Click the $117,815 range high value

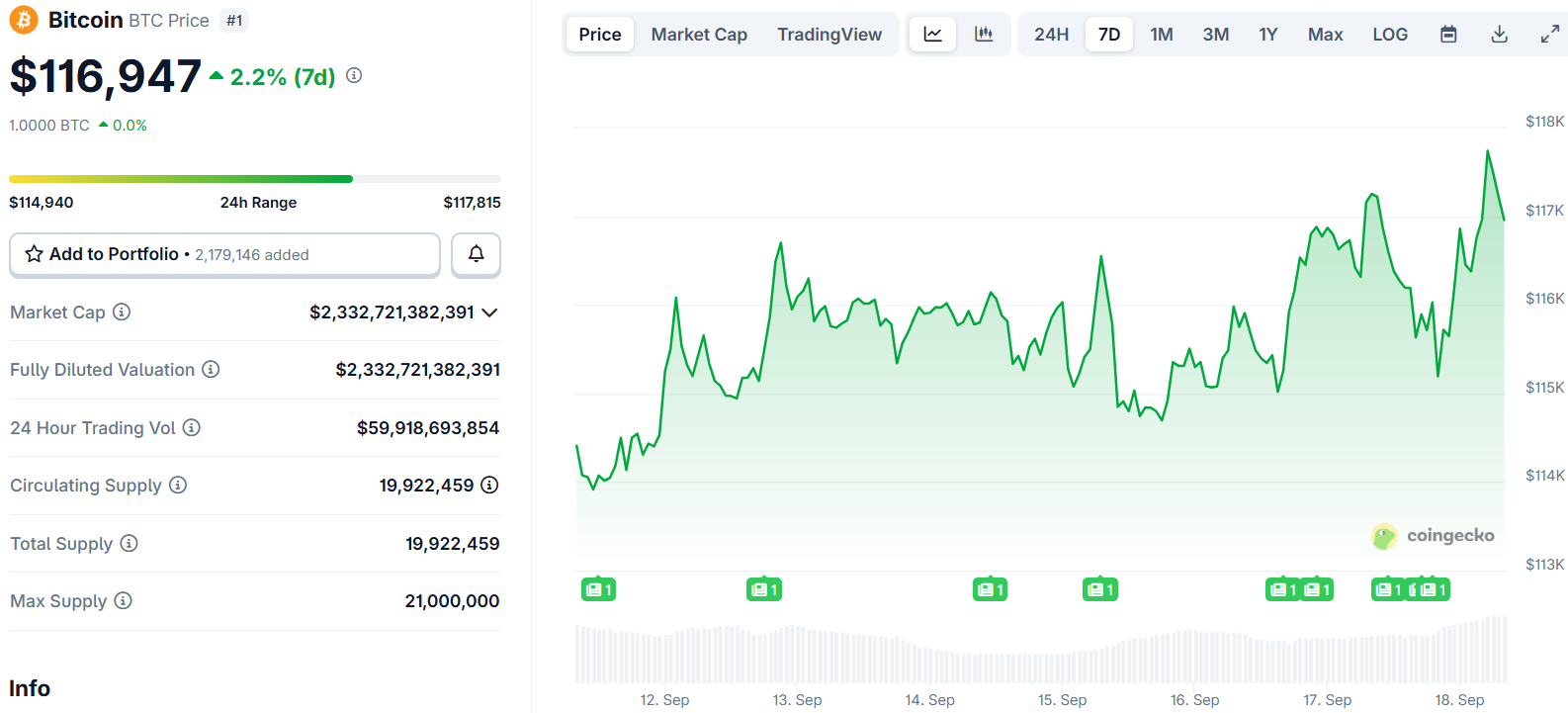tap(472, 203)
